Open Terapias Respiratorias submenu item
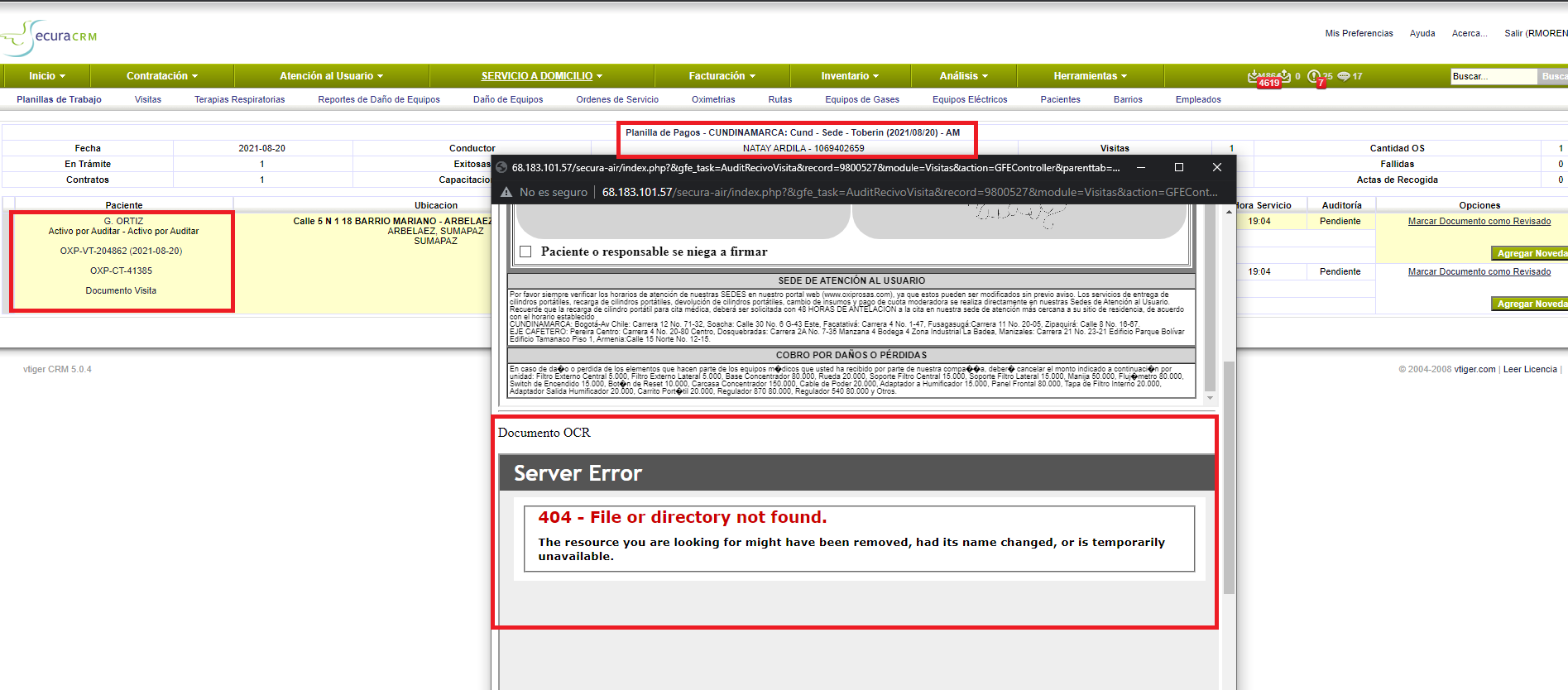Viewport: 1568px width, 690px height. coord(240,99)
